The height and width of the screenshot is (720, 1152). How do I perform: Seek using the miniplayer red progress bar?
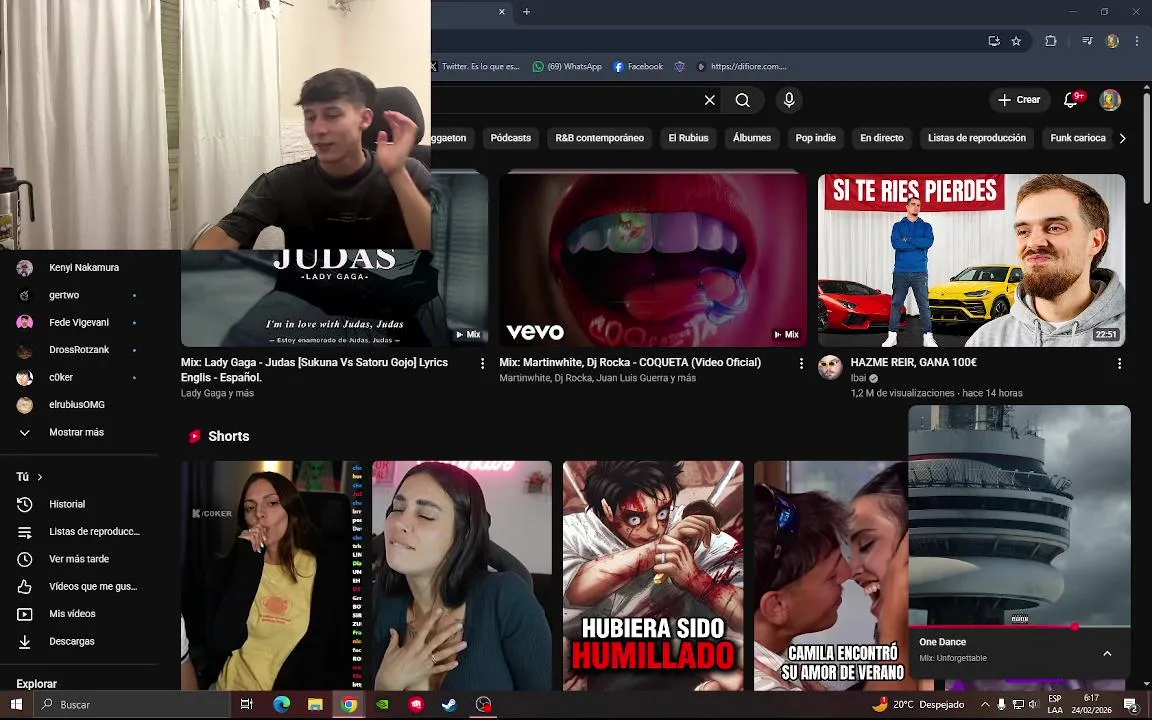click(x=1019, y=627)
